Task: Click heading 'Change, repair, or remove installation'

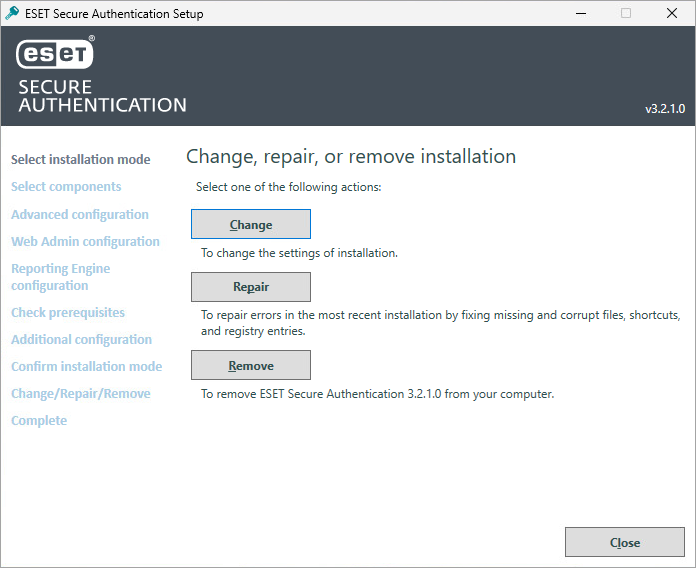Action: [351, 157]
